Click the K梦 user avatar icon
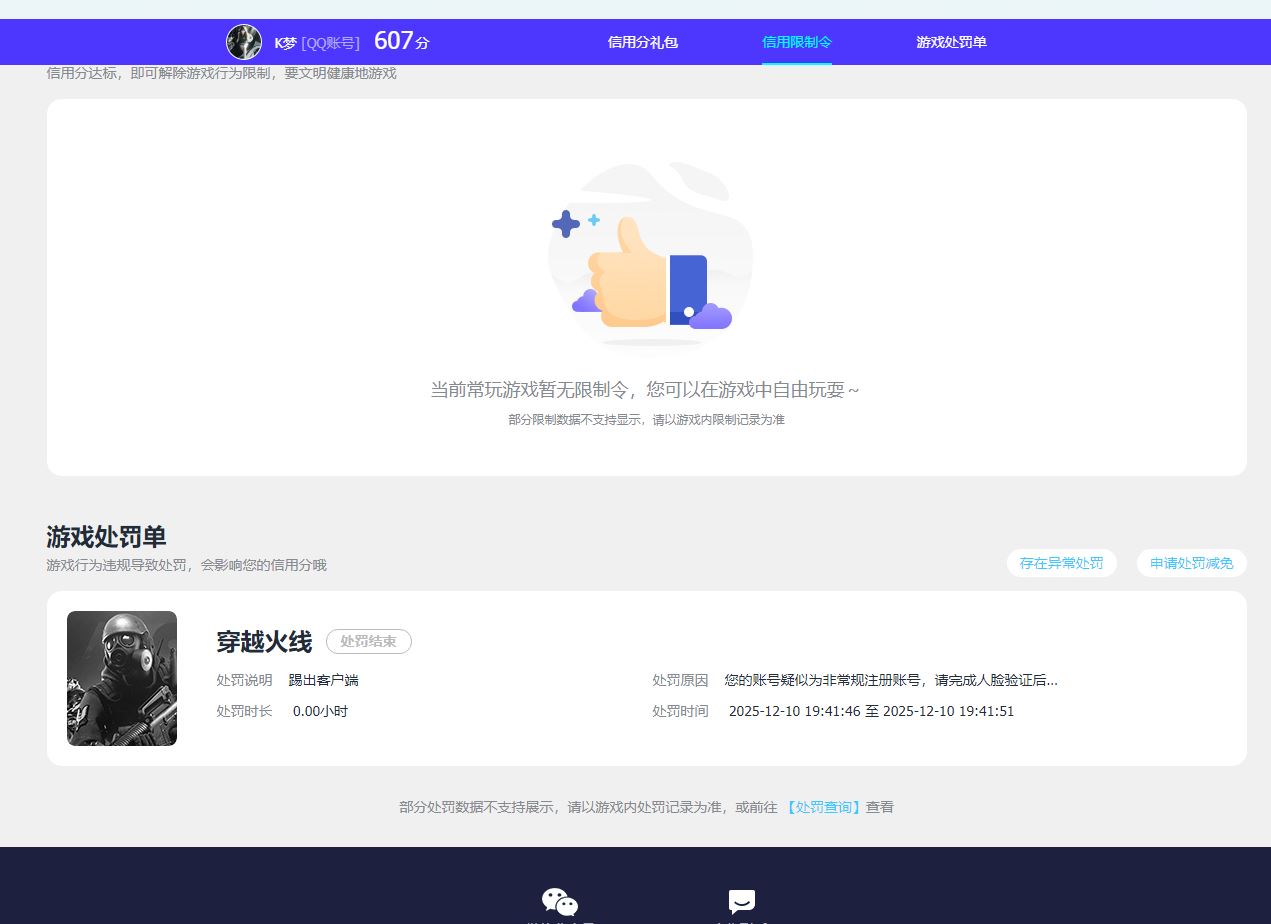 [x=244, y=42]
